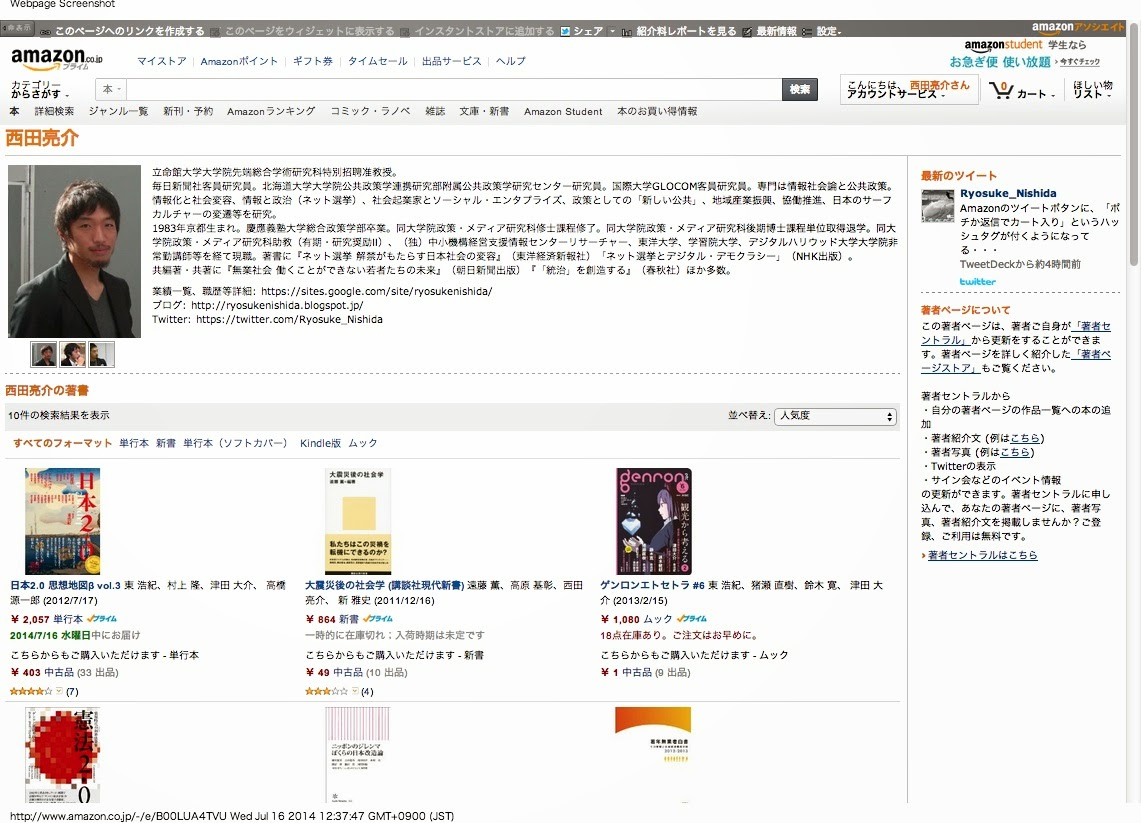Open the search category dropdown 本
Screen dimensions: 1141x823
tap(111, 90)
